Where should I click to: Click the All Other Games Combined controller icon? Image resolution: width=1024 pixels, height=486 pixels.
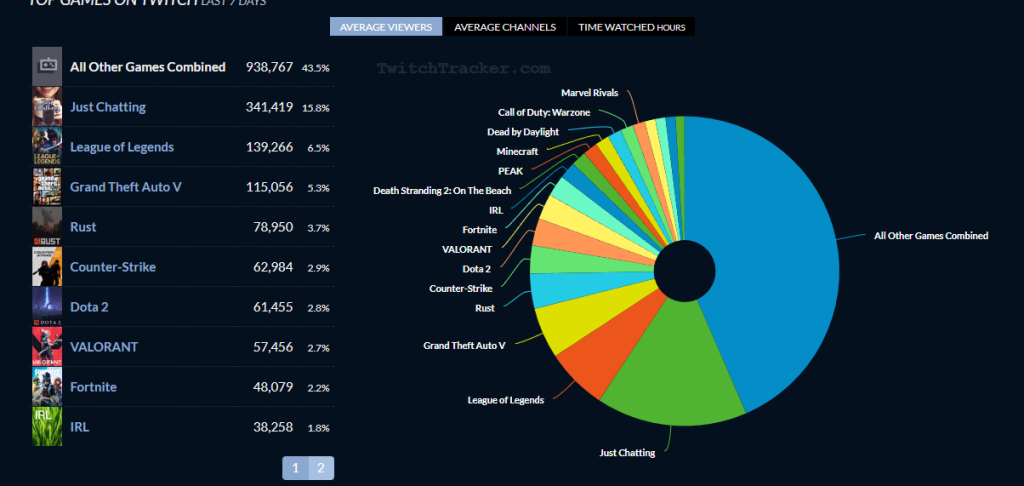[47, 66]
